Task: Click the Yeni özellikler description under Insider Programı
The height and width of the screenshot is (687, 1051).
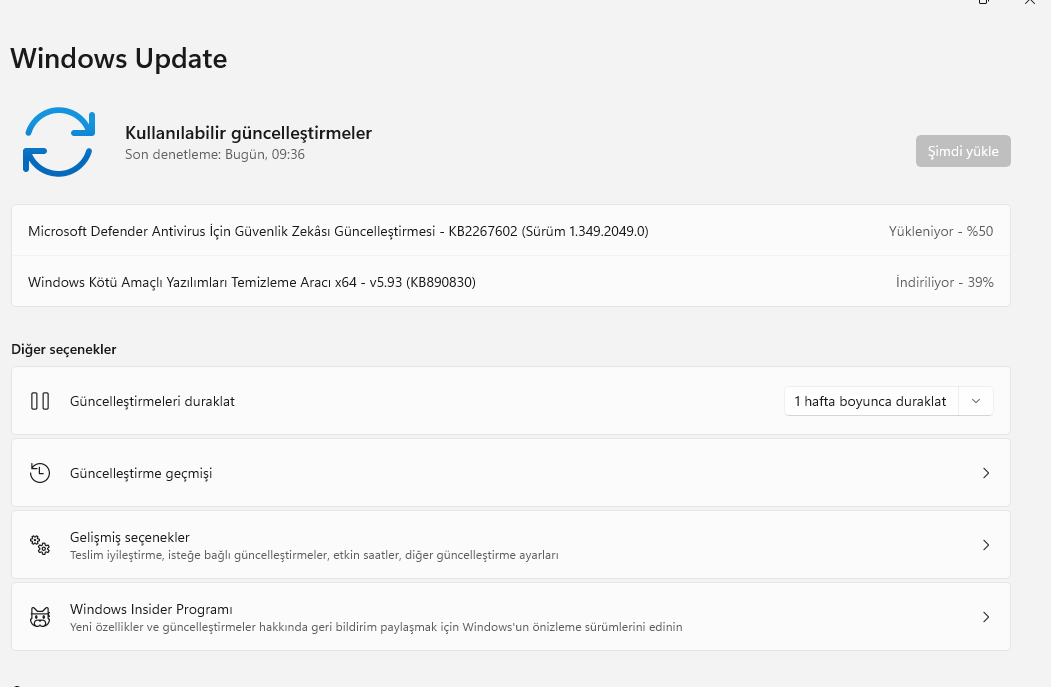Action: tap(376, 627)
